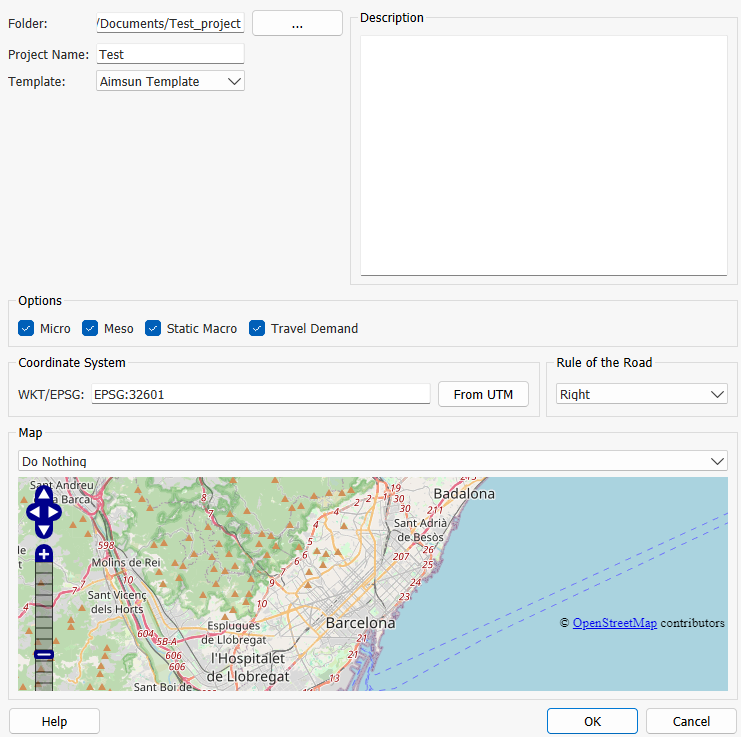Click the WKT/EPSG input field

point(260,394)
